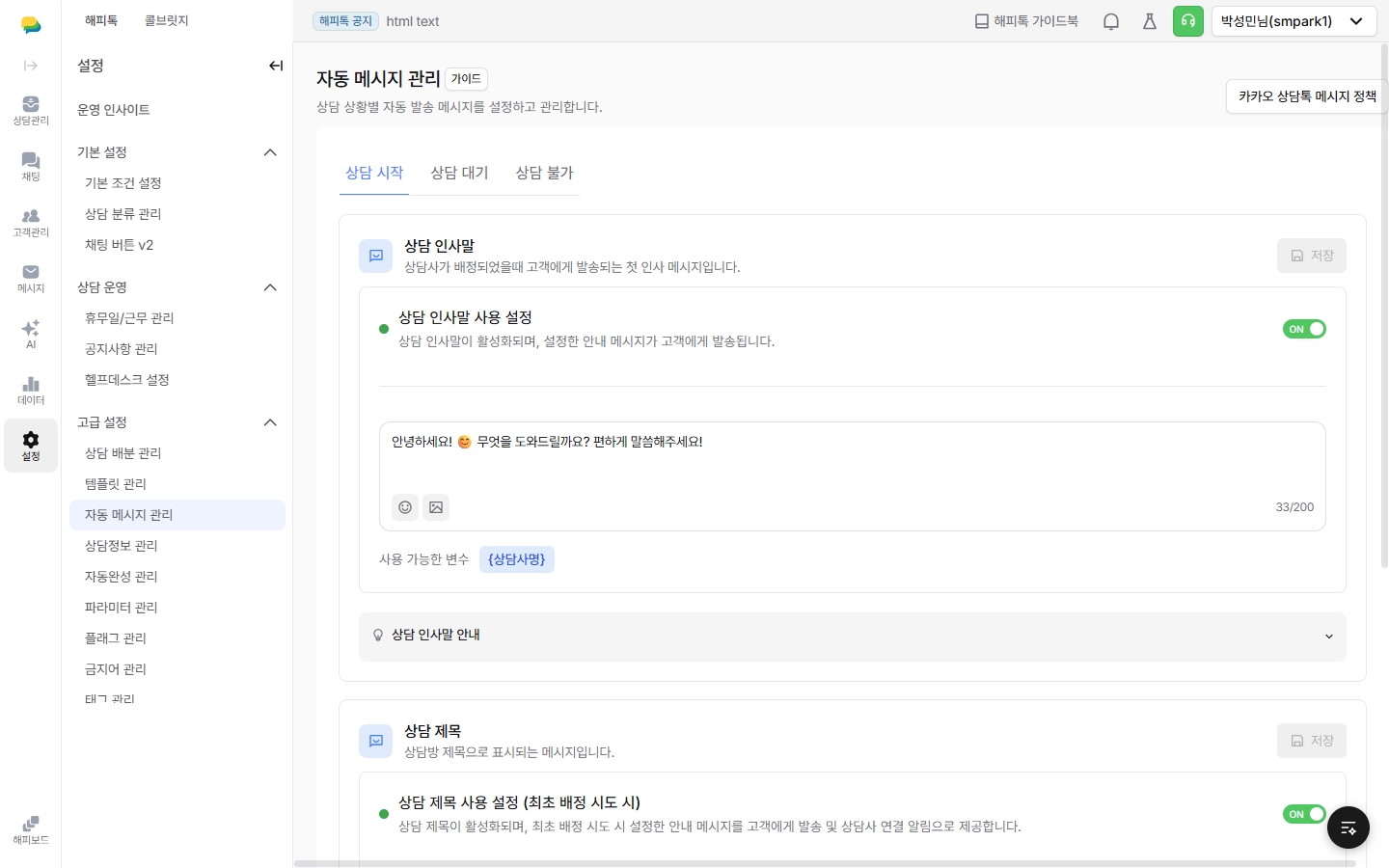Save the 상담 인사말 section

click(x=1312, y=256)
